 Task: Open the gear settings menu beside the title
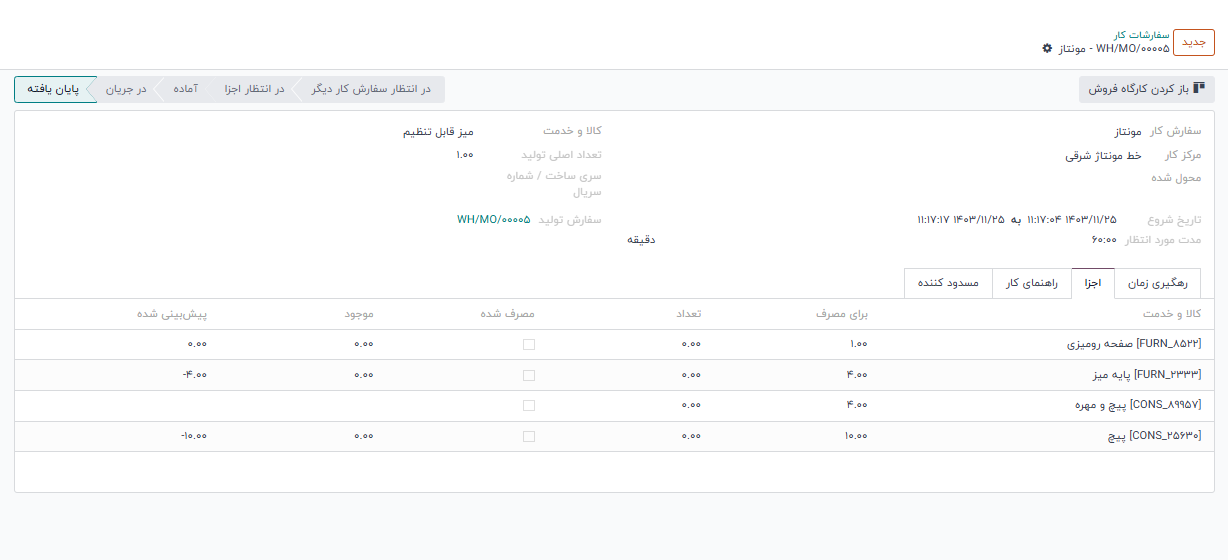tap(1047, 48)
